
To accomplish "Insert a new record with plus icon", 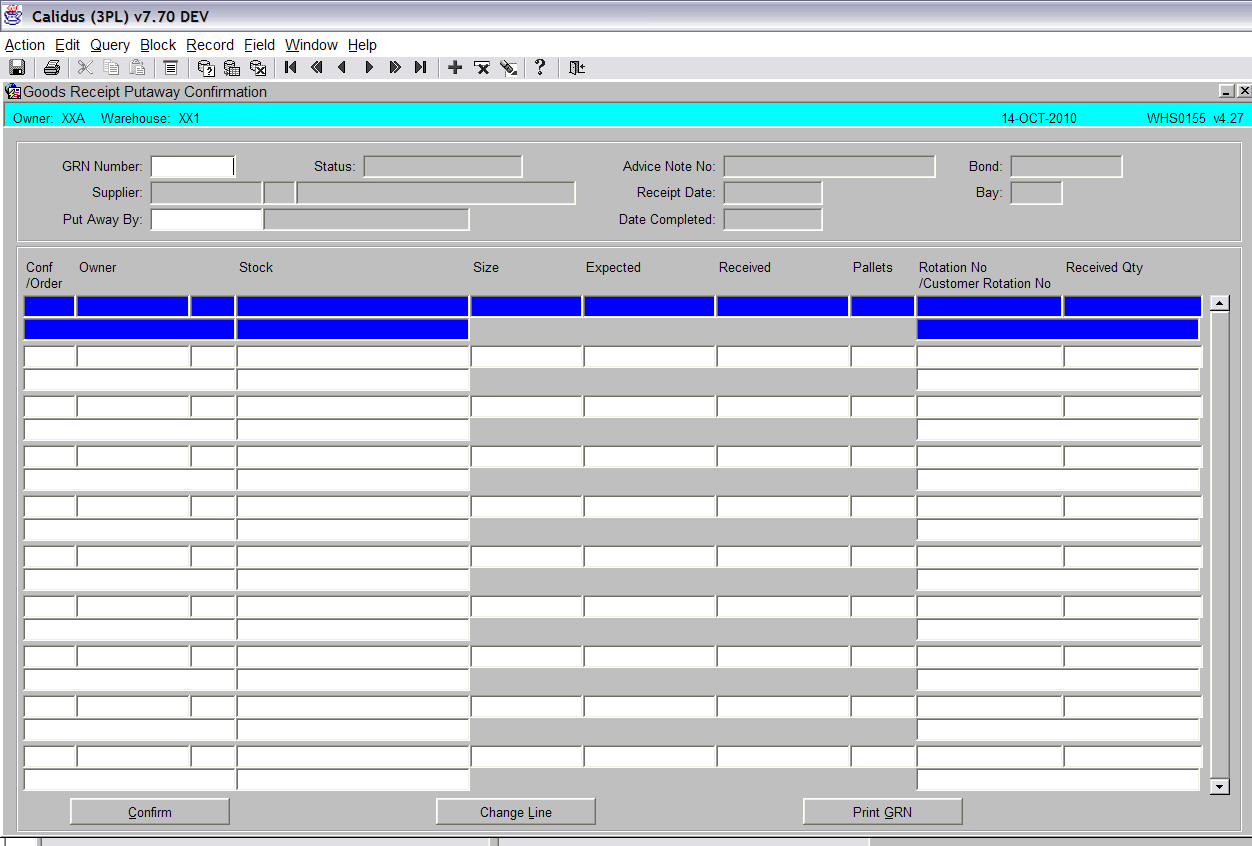I will click(455, 68).
